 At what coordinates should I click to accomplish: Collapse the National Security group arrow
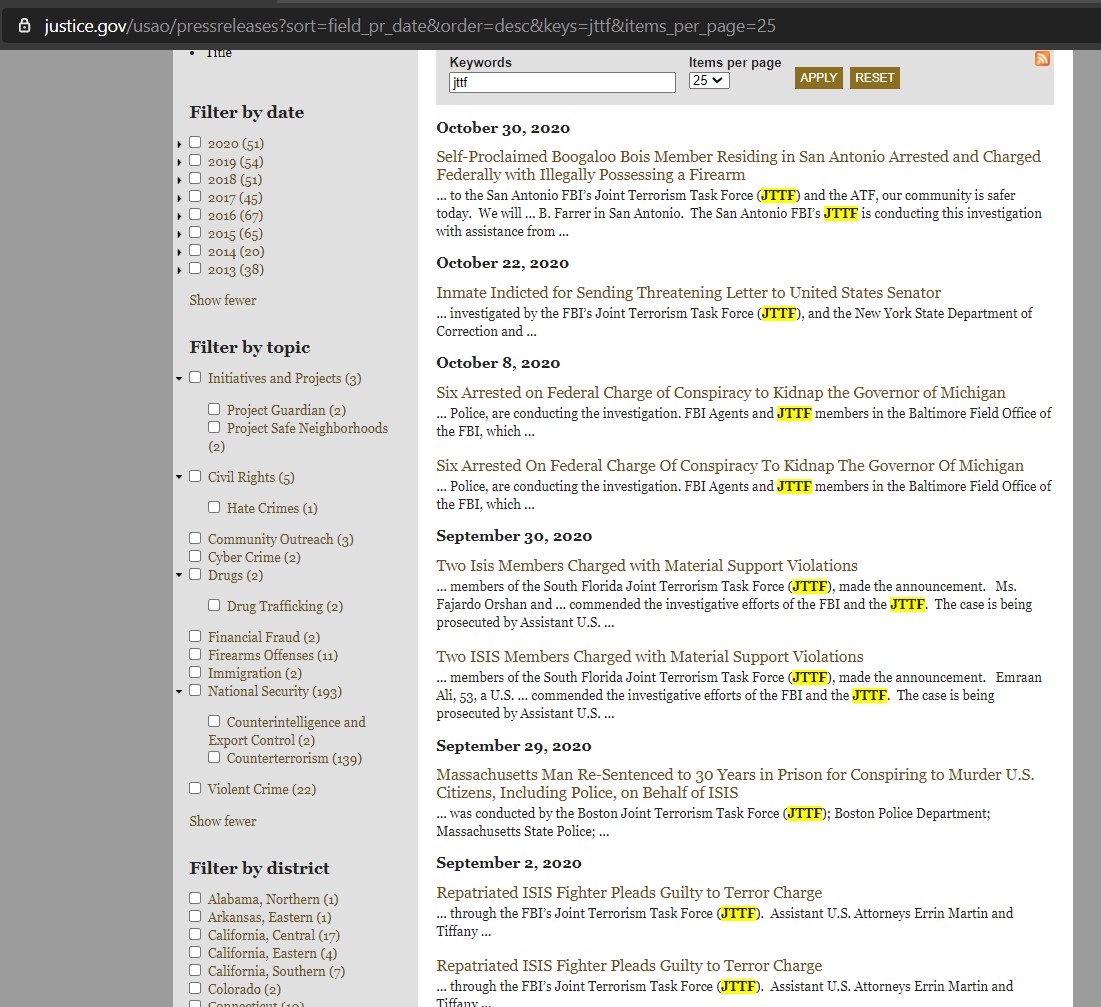point(180,692)
